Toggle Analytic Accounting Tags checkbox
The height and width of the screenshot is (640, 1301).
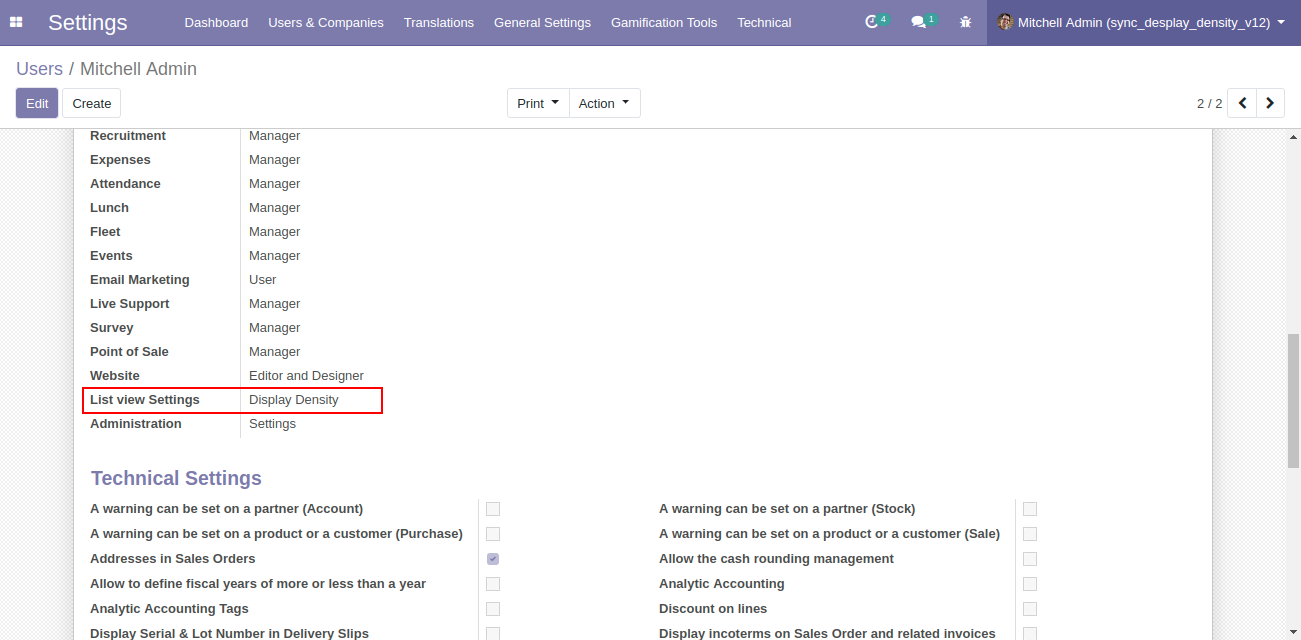click(493, 609)
